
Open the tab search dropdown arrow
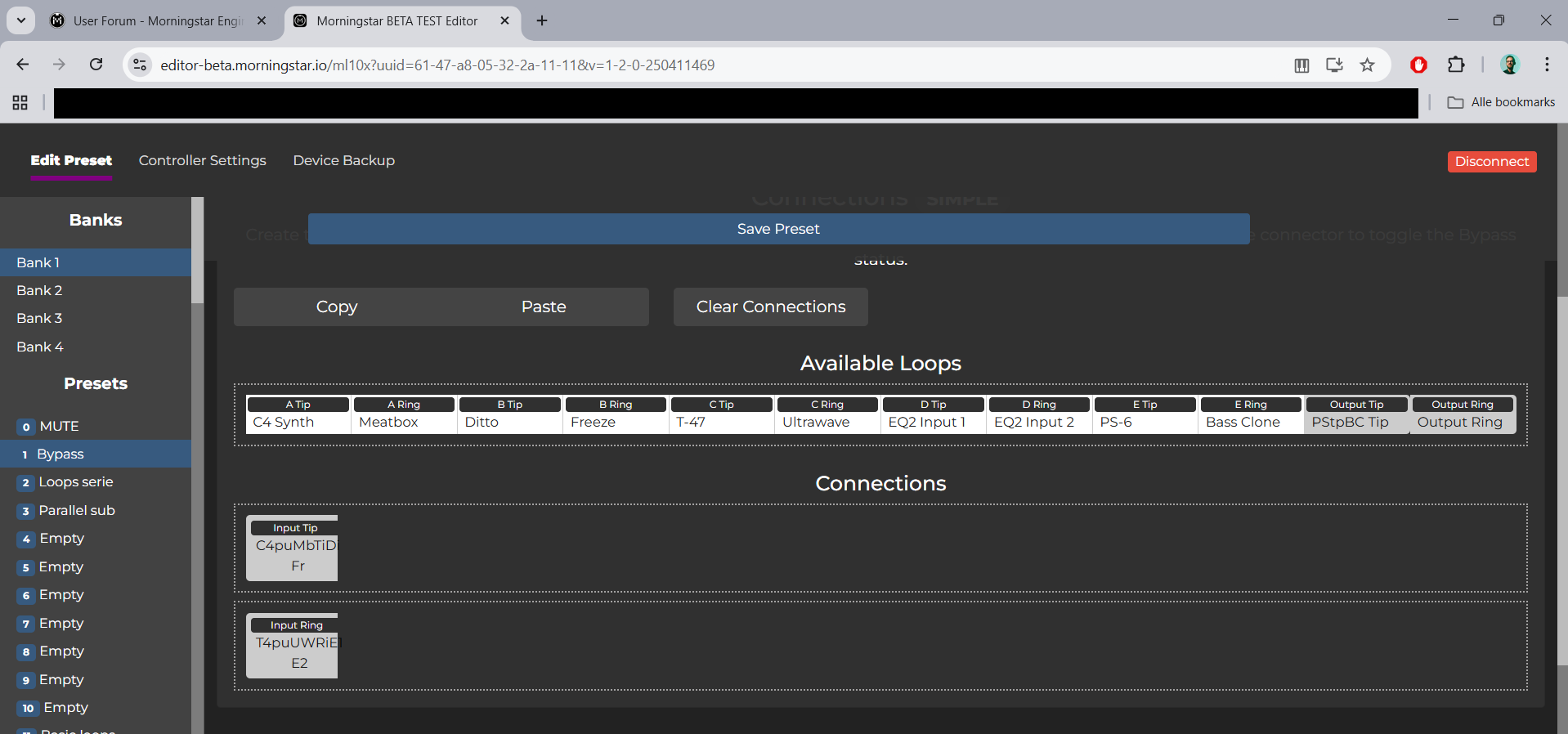tap(21, 20)
